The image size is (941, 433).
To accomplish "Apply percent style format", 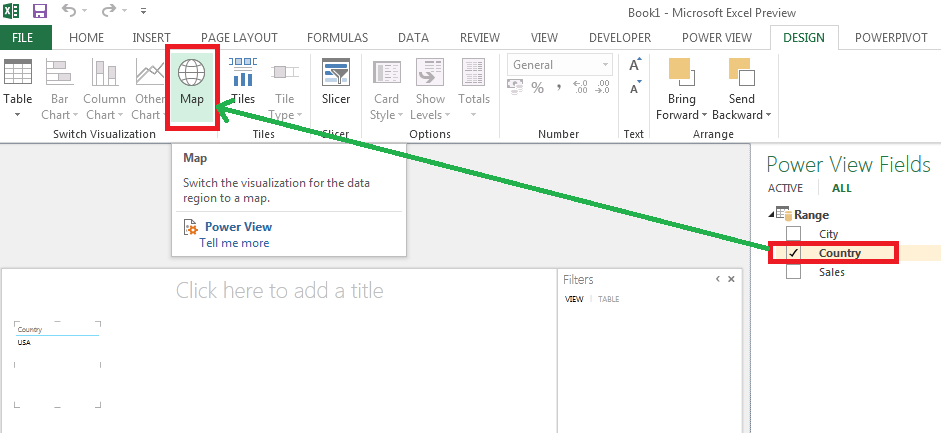I will click(x=537, y=88).
